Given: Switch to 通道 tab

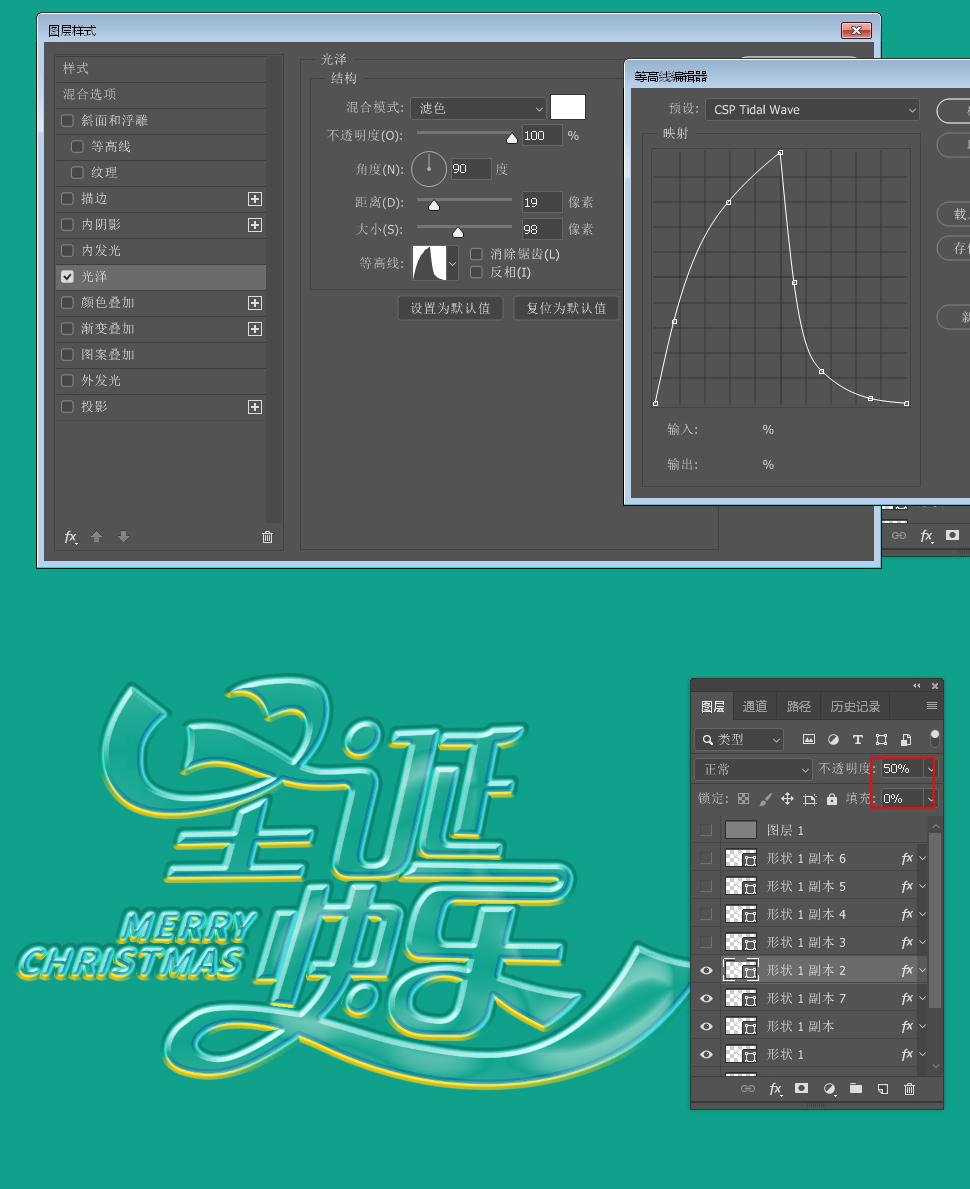Looking at the screenshot, I should [x=755, y=706].
